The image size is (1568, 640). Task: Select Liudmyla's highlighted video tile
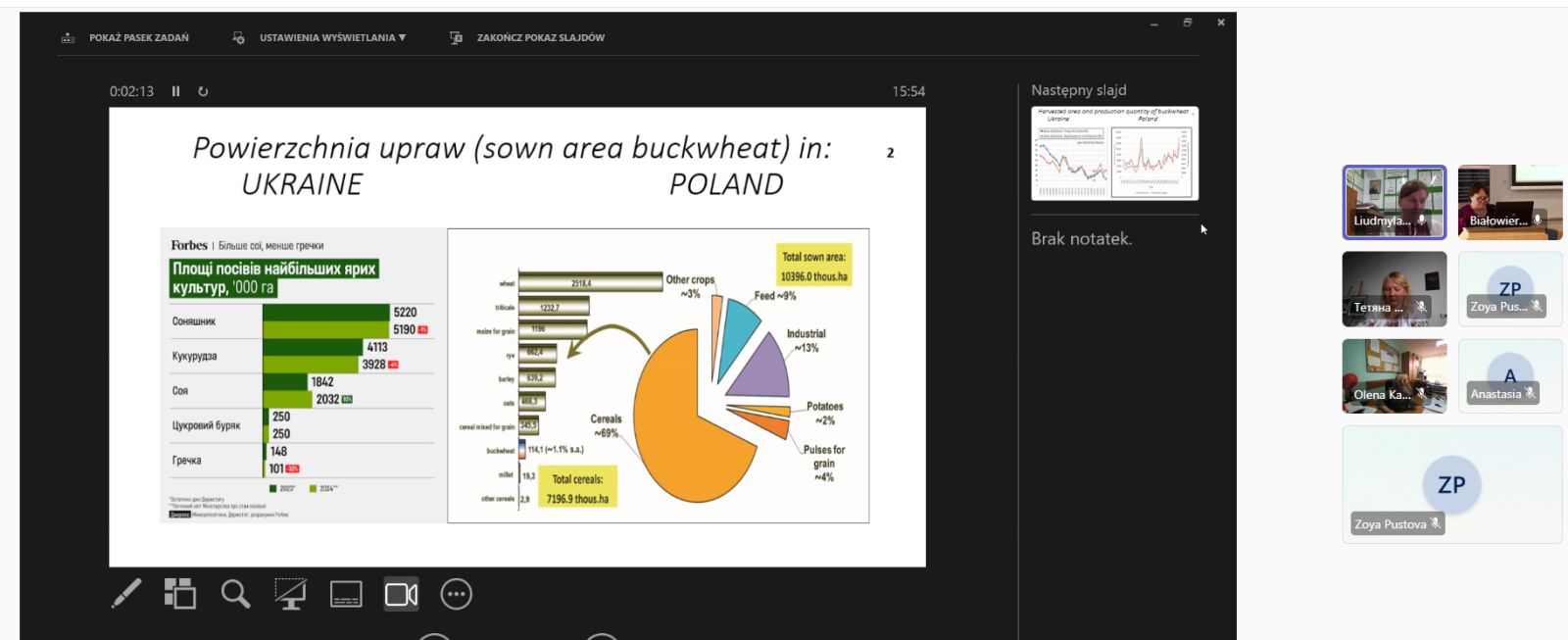[x=1394, y=202]
